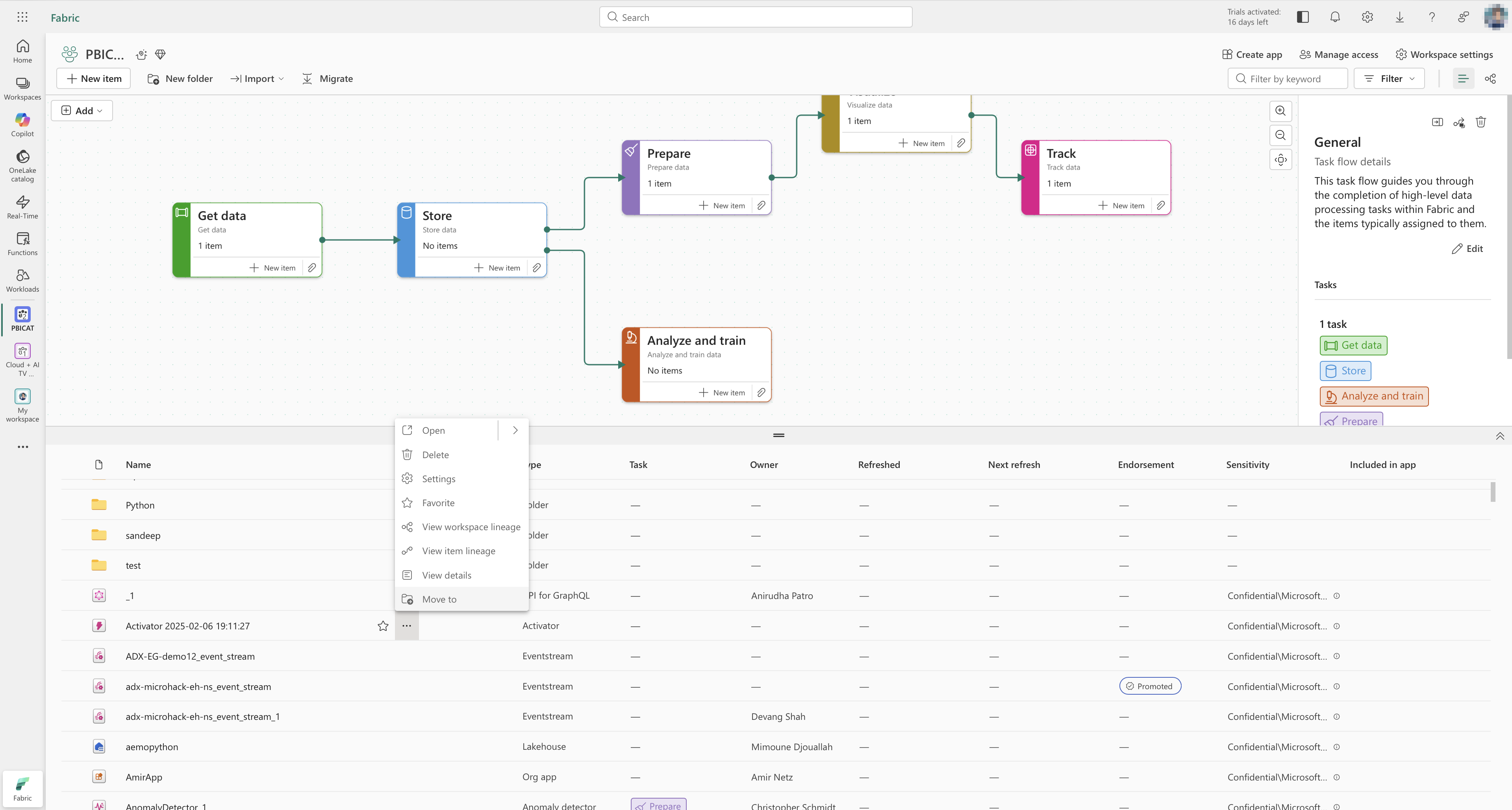Open Workloads in the sidebar
Image resolution: width=1512 pixels, height=810 pixels.
pos(22,281)
